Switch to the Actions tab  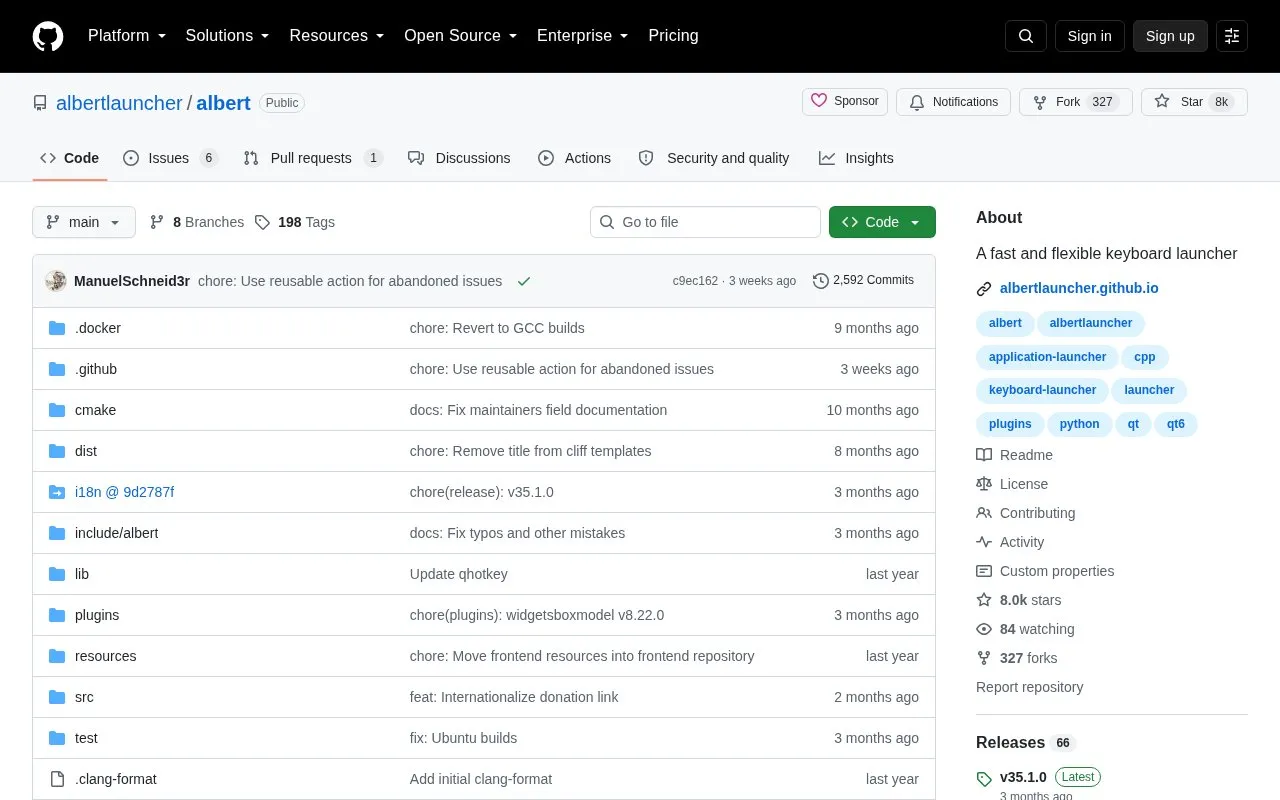pyautogui.click(x=574, y=158)
